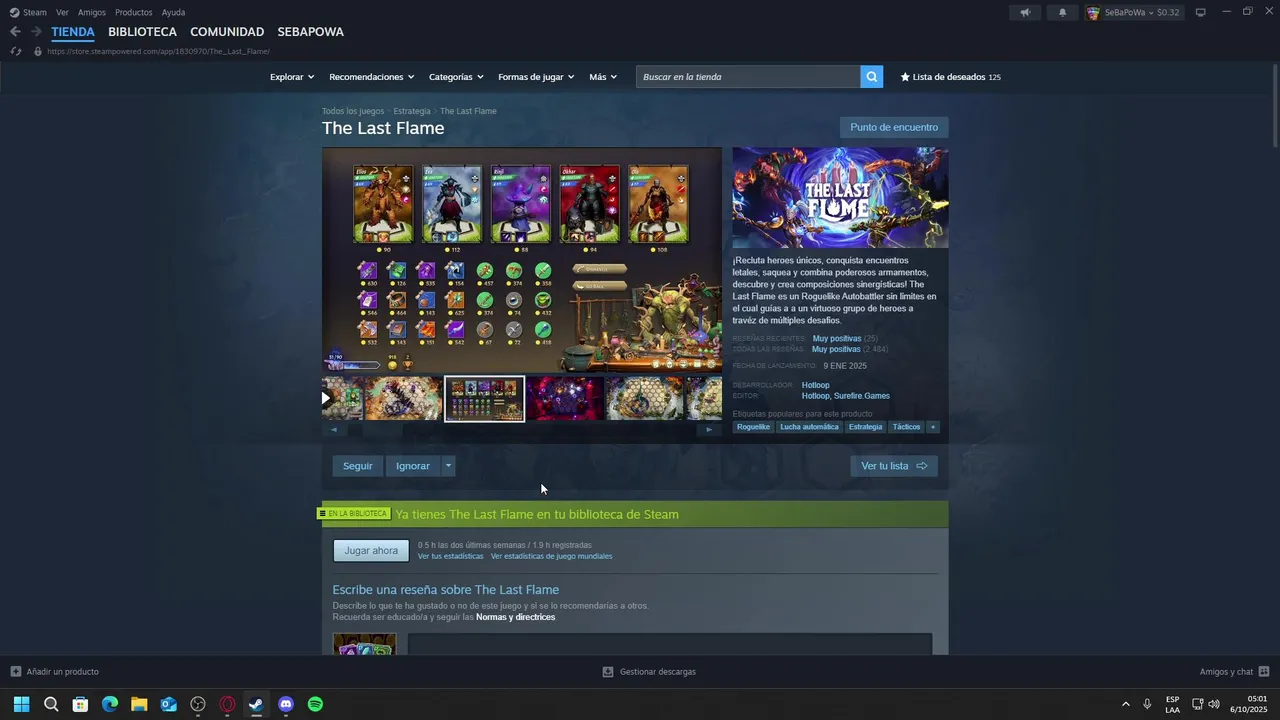The height and width of the screenshot is (720, 1280).
Task: Select the purple battle screenshot thumbnail
Action: (565, 398)
